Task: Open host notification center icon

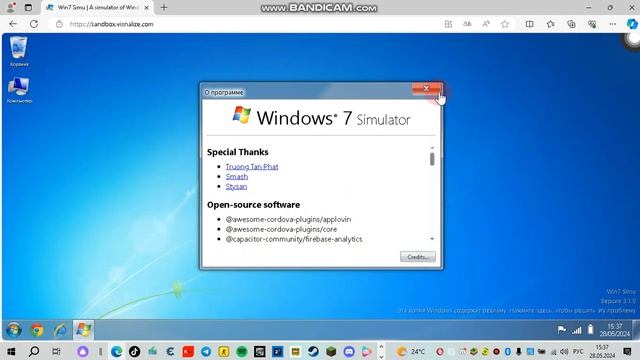Action: pyautogui.click(x=627, y=351)
